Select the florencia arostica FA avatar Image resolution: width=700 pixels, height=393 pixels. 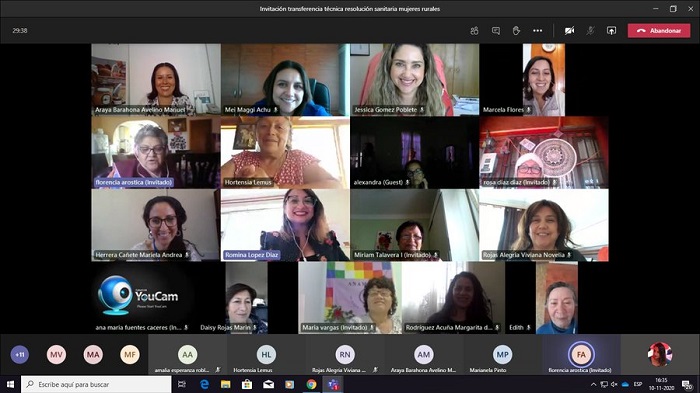coord(581,355)
